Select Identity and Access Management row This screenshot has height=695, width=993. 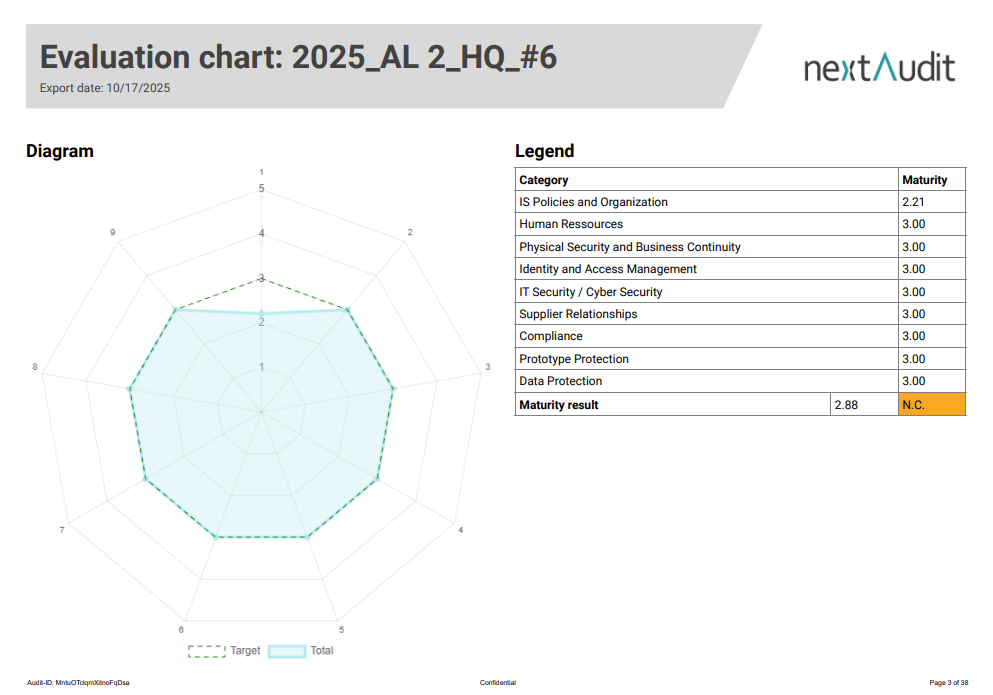click(x=608, y=269)
